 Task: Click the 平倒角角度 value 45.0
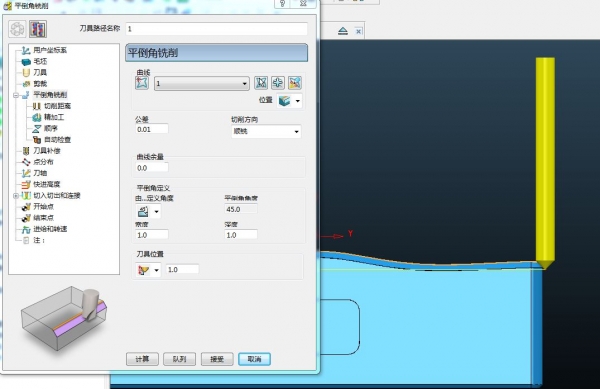(241, 209)
